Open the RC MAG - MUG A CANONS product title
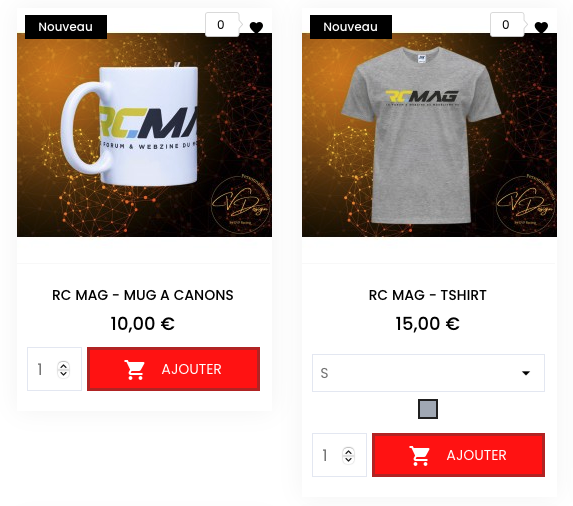 tap(143, 295)
